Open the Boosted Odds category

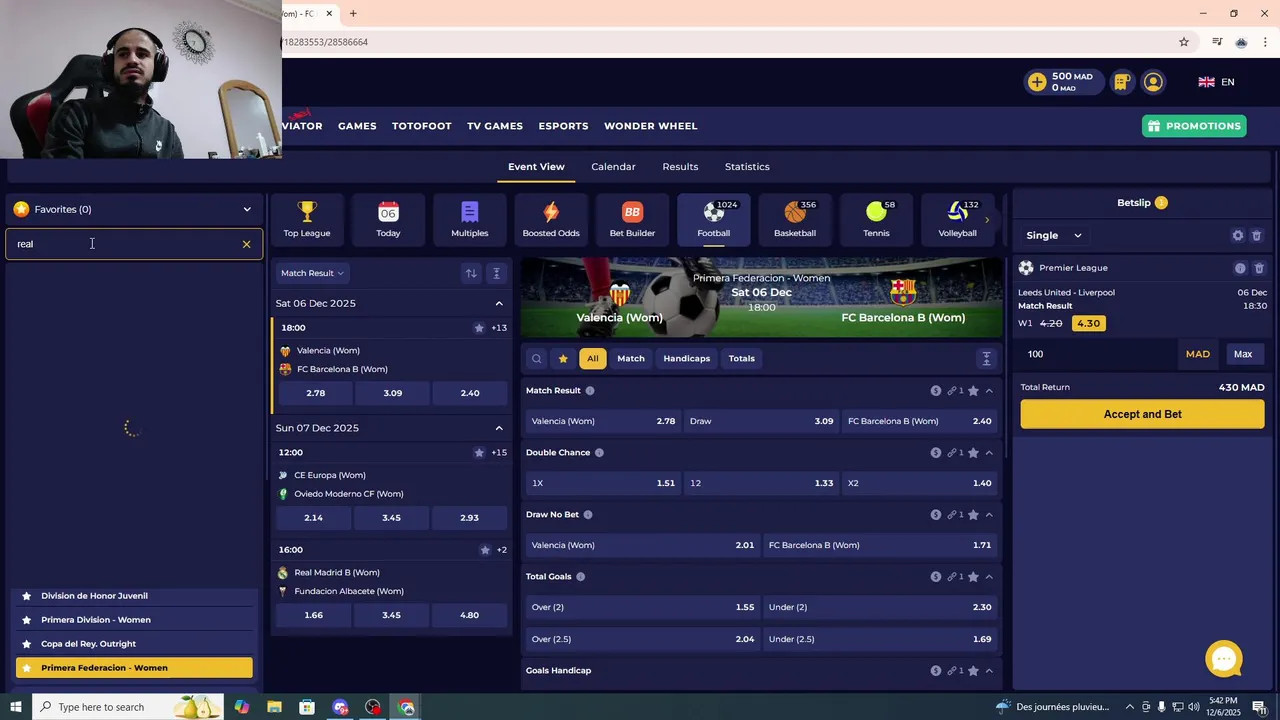coord(551,219)
